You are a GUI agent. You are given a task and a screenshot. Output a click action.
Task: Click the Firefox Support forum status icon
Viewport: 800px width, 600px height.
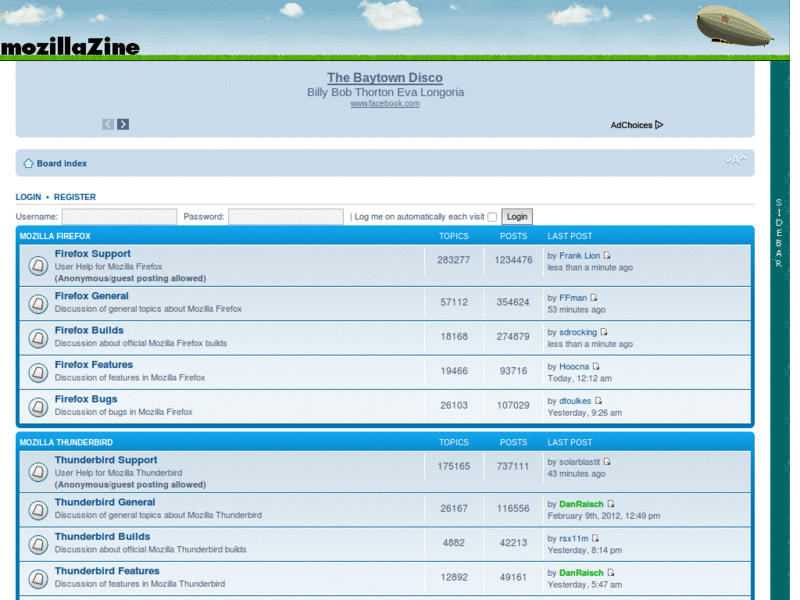click(38, 266)
